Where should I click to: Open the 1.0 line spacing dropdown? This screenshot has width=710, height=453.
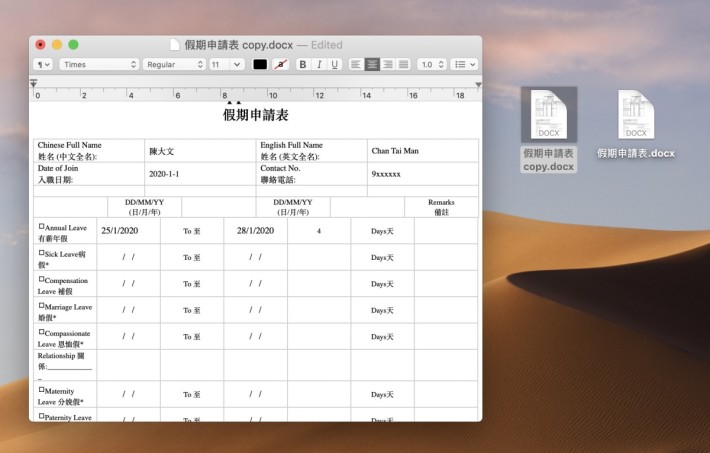pos(432,65)
